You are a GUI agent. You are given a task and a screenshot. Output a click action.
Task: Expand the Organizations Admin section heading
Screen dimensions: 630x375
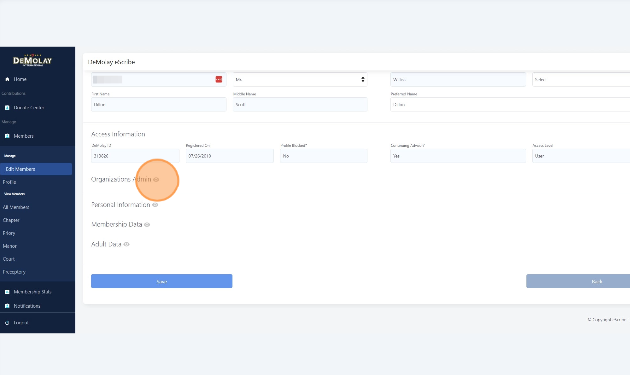coord(121,180)
